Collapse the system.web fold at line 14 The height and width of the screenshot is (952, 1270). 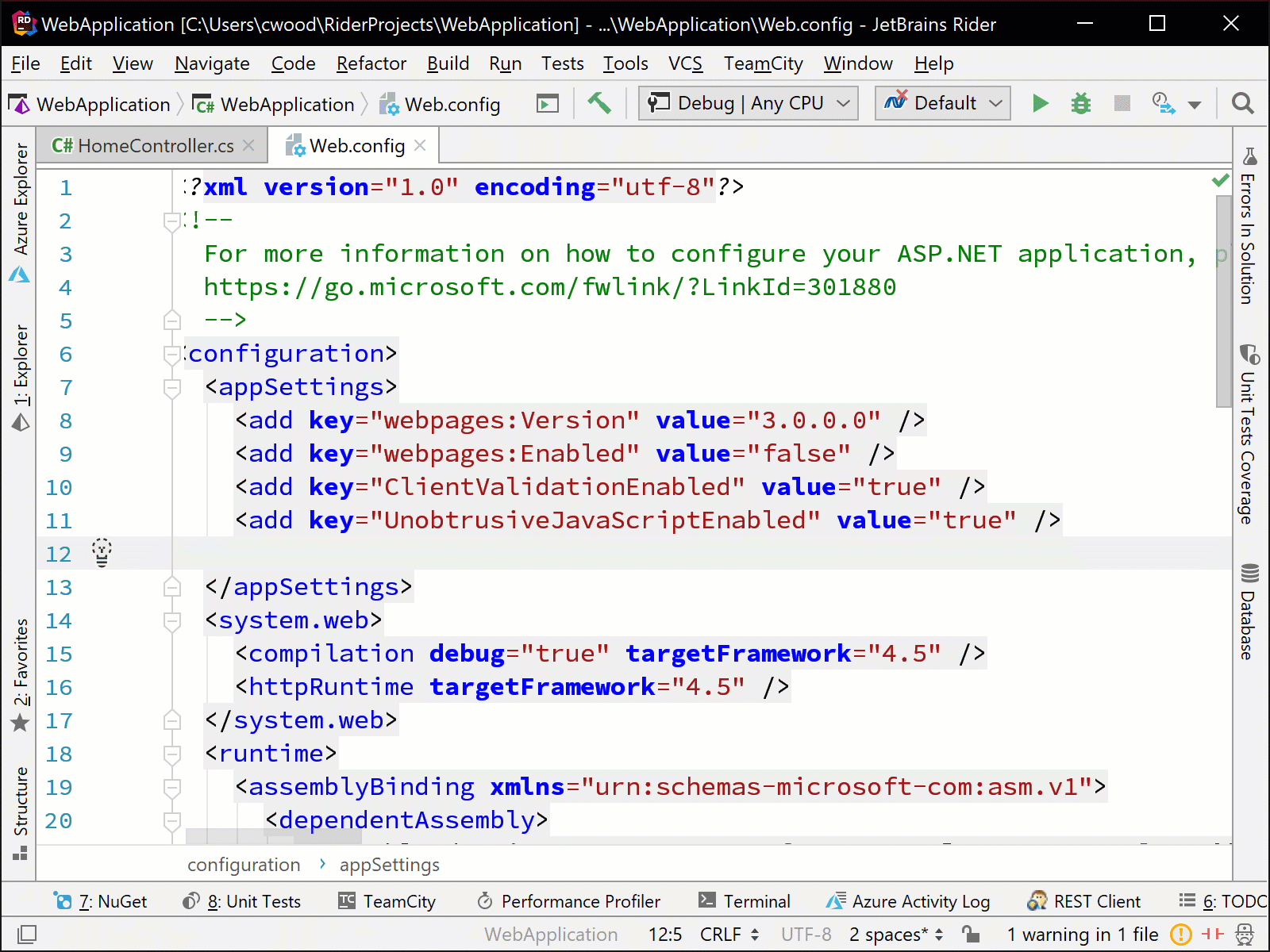coord(171,620)
